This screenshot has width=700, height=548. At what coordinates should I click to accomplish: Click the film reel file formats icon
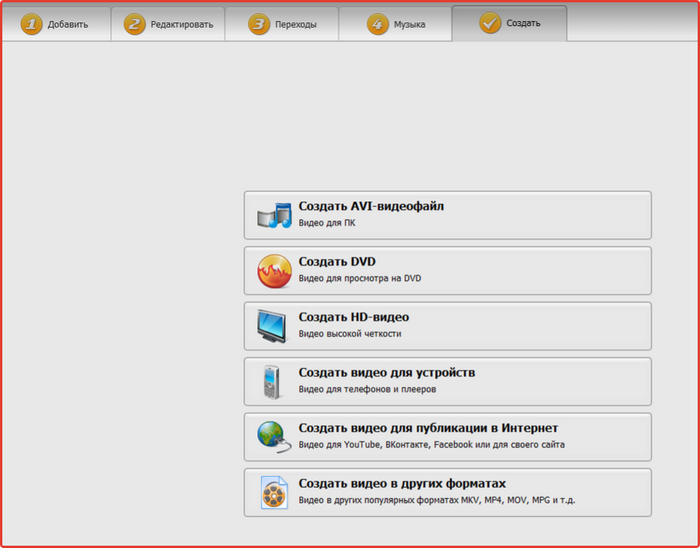[x=274, y=493]
